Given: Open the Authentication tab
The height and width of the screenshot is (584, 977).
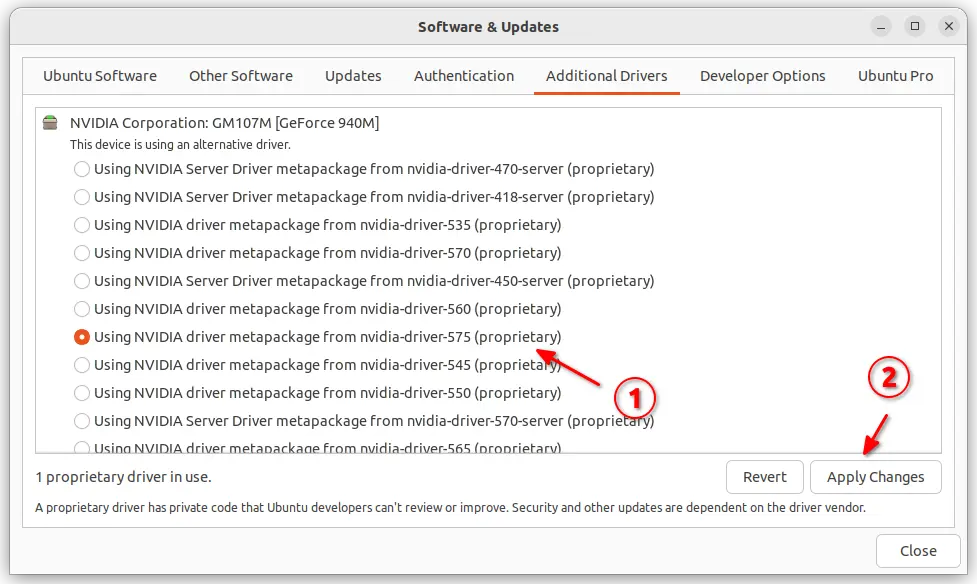Looking at the screenshot, I should pyautogui.click(x=464, y=76).
